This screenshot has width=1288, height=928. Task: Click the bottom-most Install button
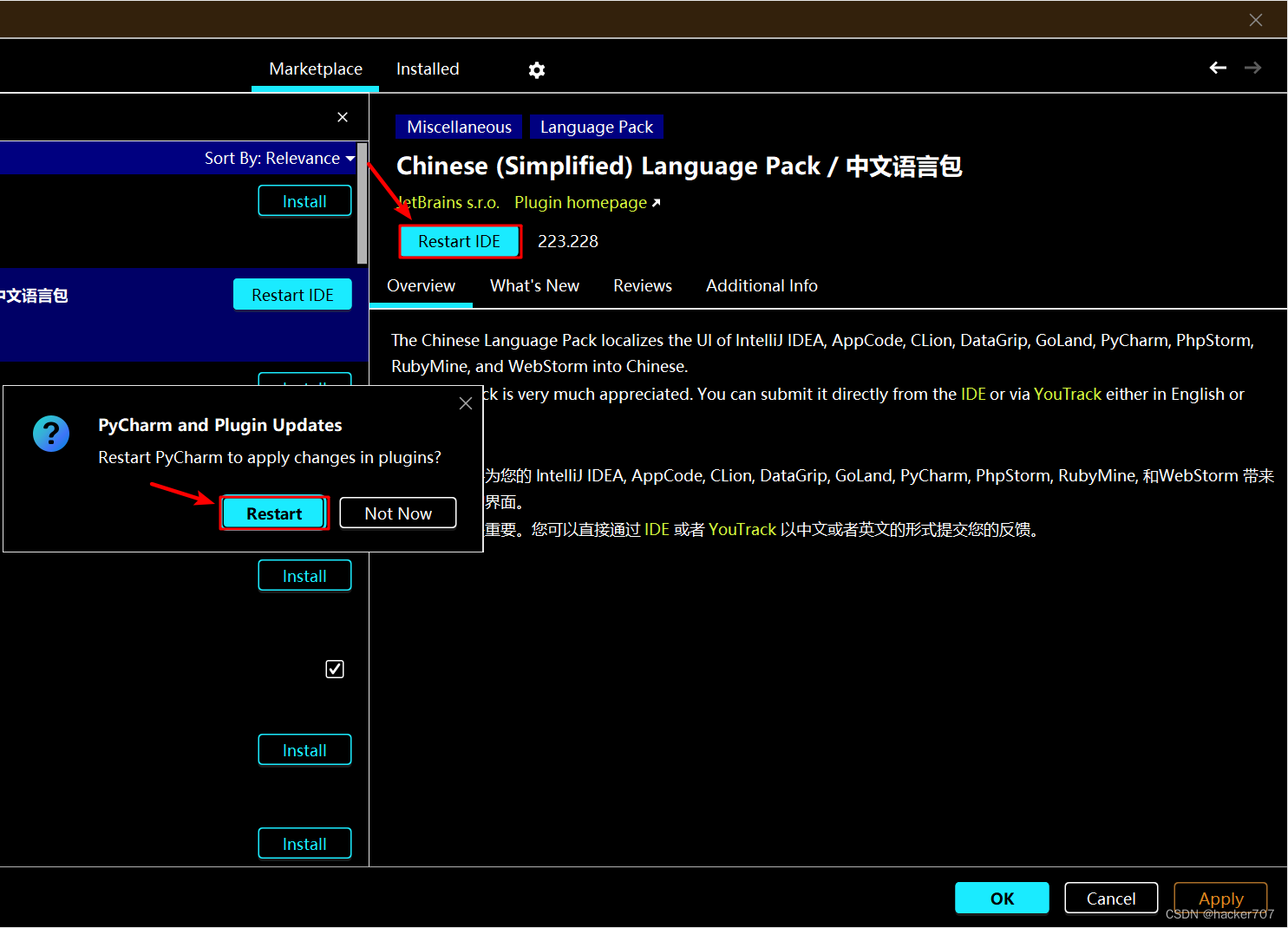[x=304, y=844]
